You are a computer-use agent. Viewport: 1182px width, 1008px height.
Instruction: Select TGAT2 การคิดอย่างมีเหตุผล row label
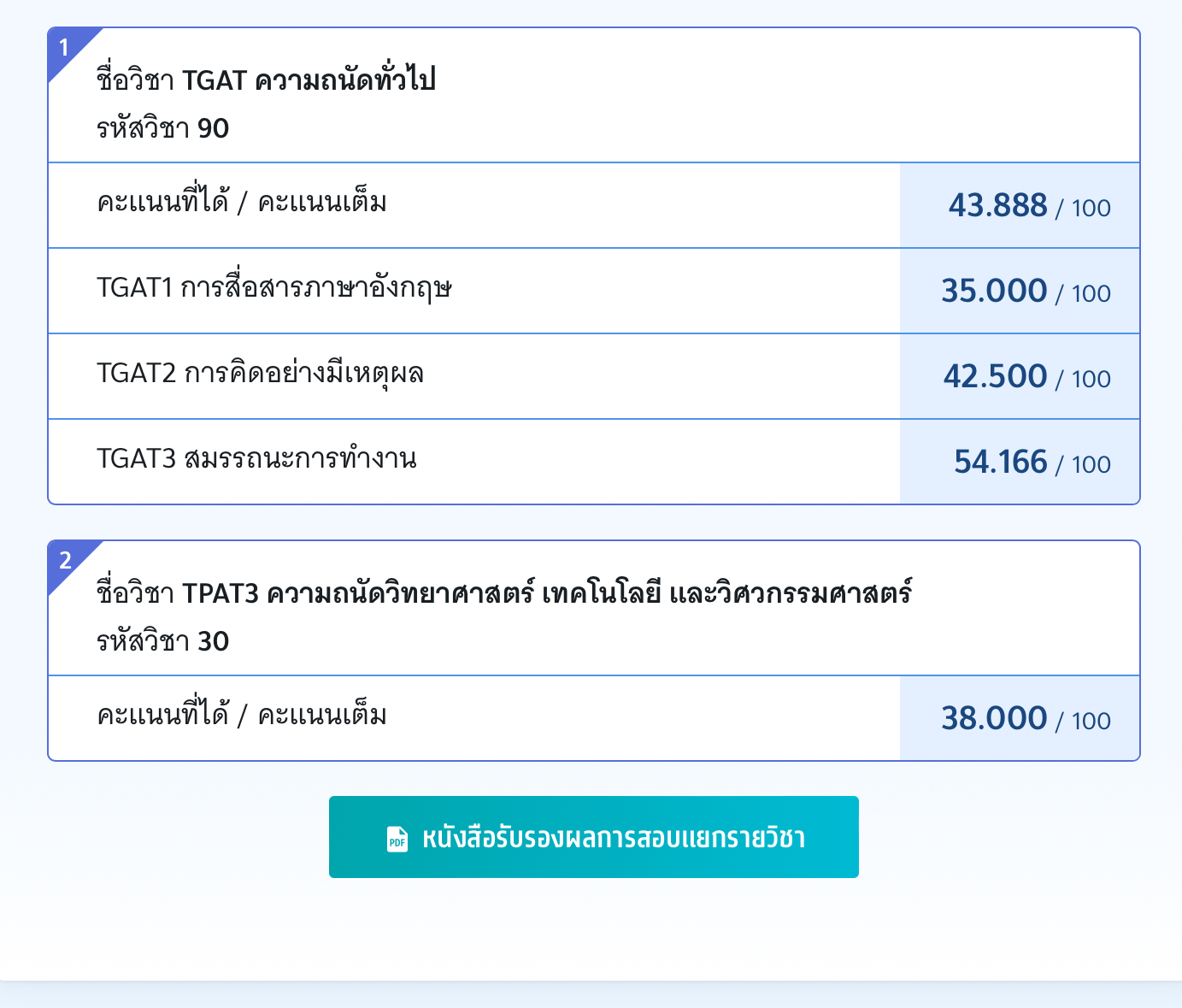point(260,374)
